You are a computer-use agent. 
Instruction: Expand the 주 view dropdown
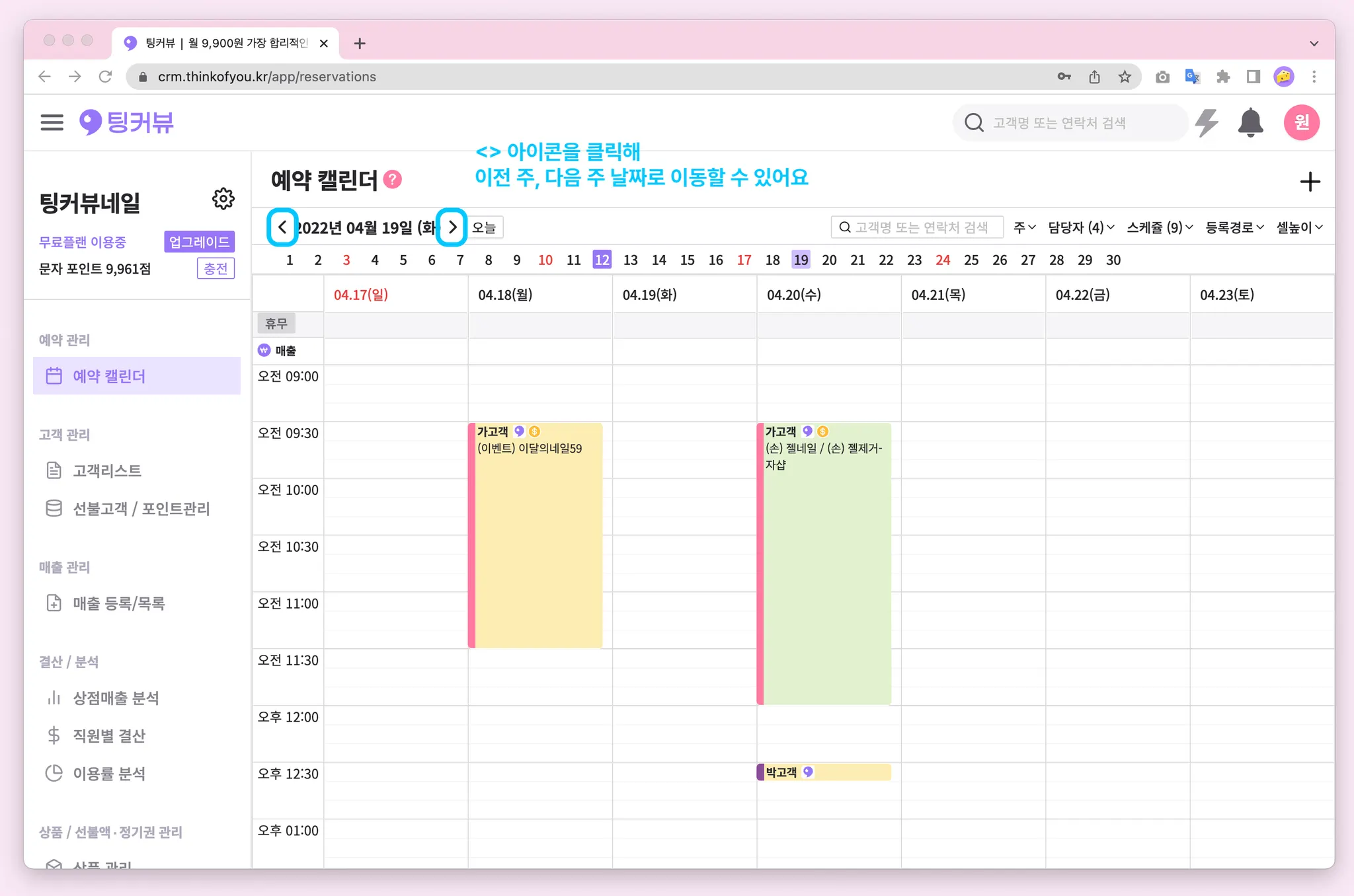tap(1024, 227)
